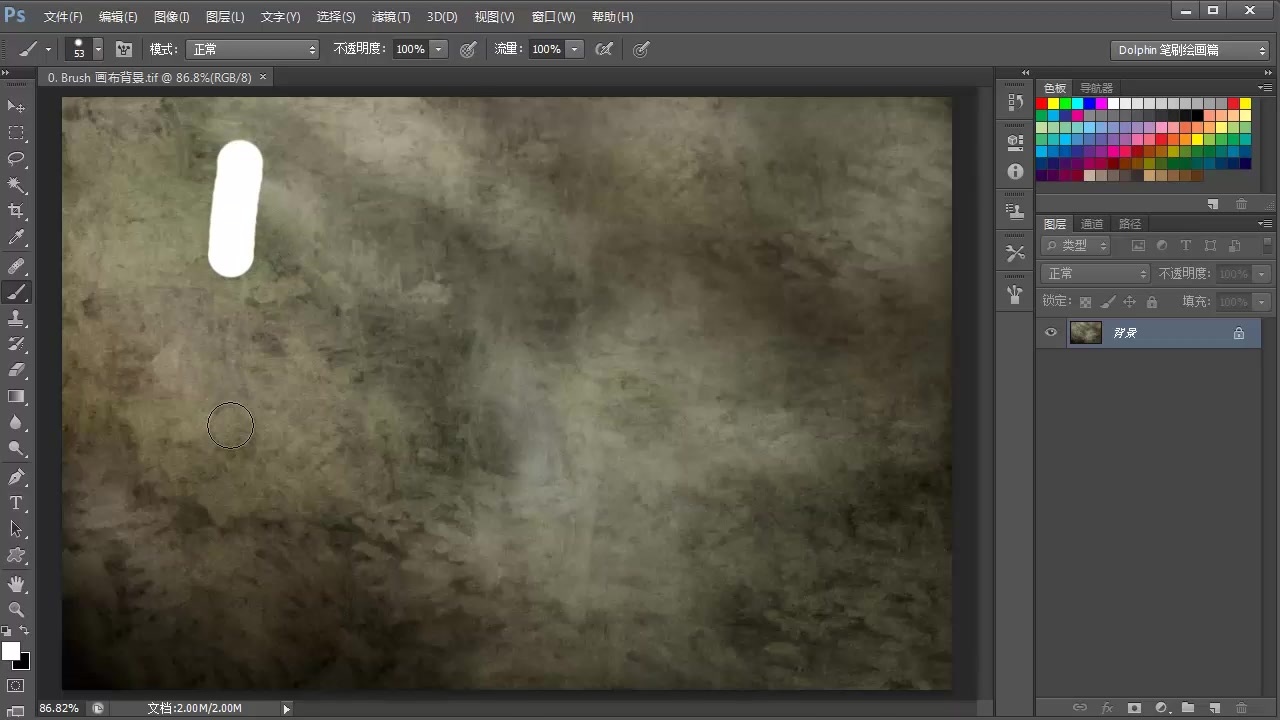
Task: Toggle the layer filter on/off switch
Action: pos(1267,244)
